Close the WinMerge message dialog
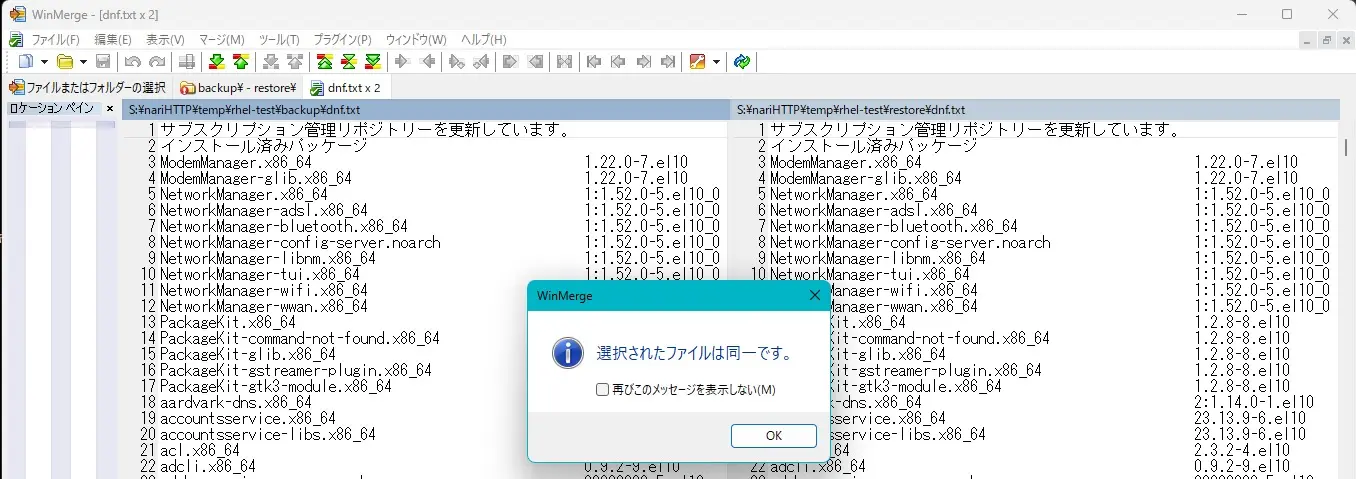The height and width of the screenshot is (479, 1356). pos(814,295)
